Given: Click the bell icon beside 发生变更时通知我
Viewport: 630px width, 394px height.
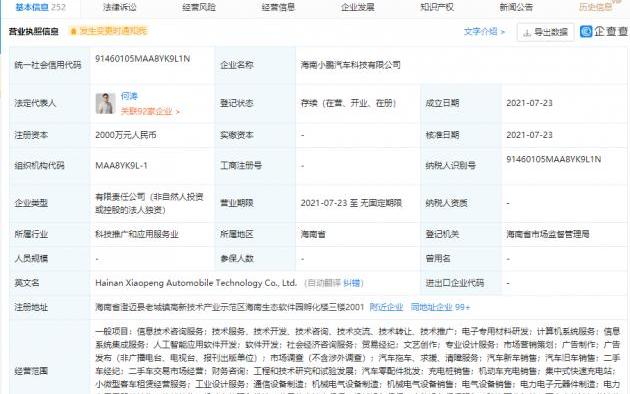Looking at the screenshot, I should click(x=74, y=31).
